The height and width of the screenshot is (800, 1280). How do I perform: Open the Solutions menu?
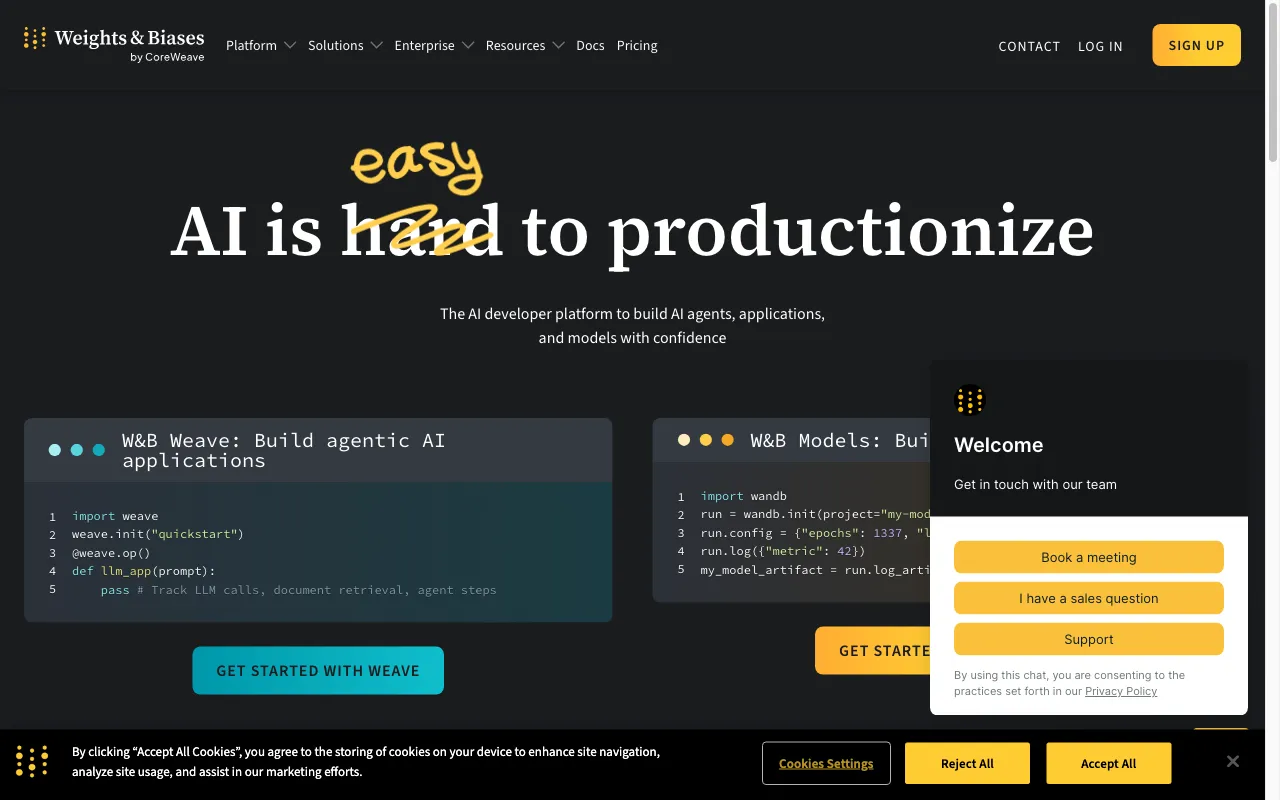335,46
